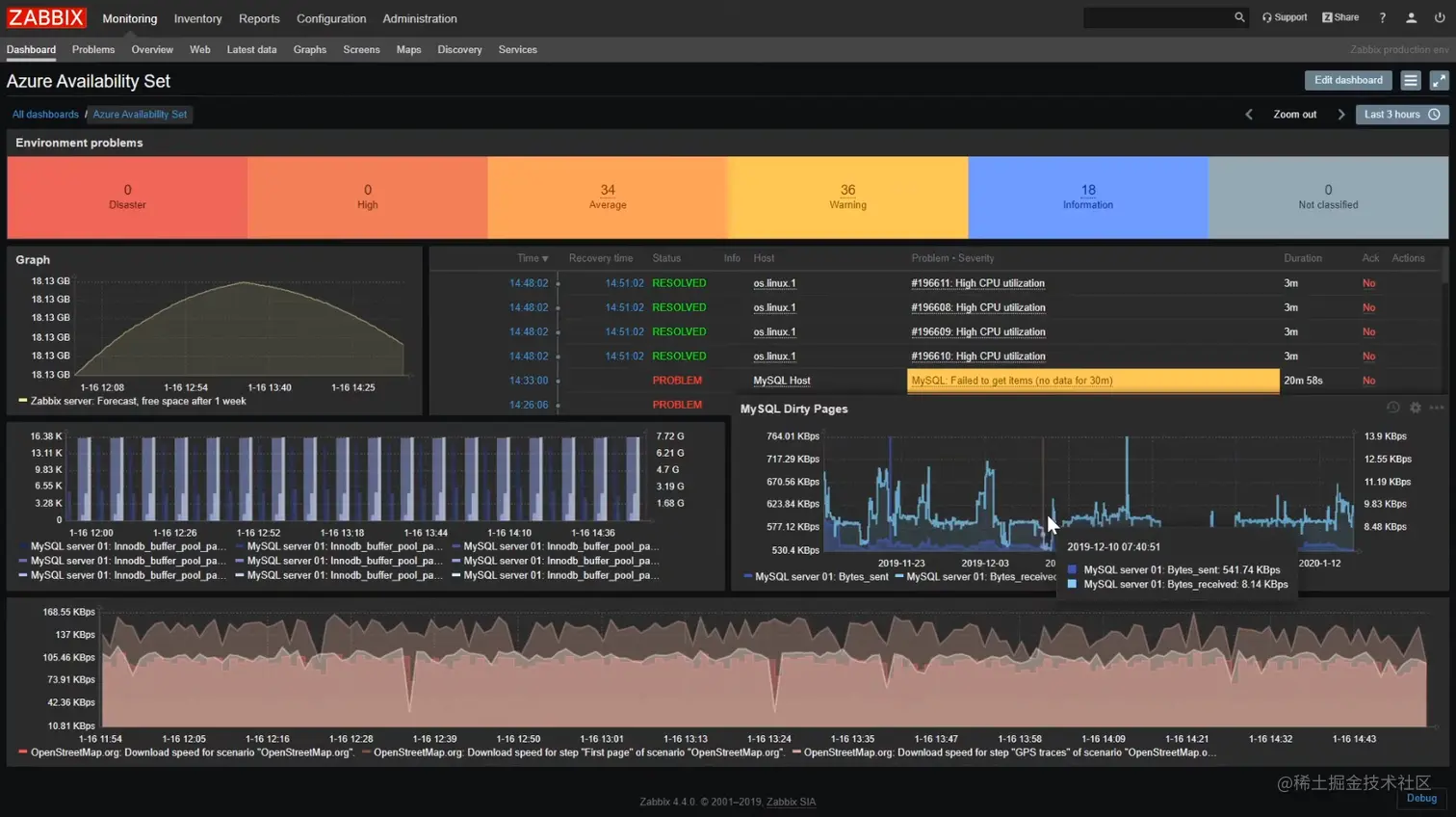This screenshot has width=1456, height=817.
Task: Click the clock icon on MySQL Dirty Pages widget
Action: pos(1391,407)
